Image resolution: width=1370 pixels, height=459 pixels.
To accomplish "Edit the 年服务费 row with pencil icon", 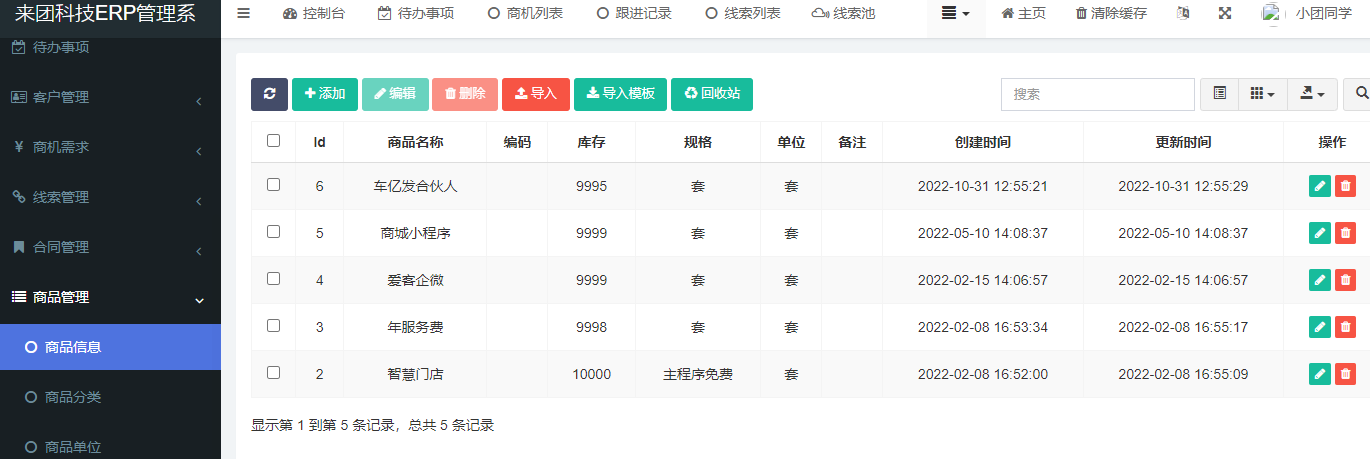I will pyautogui.click(x=1320, y=327).
